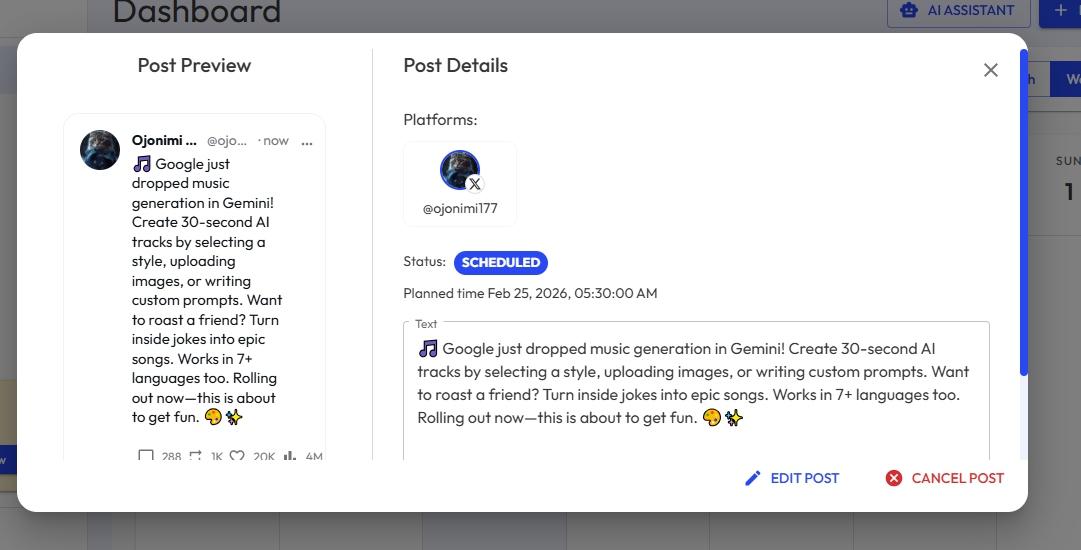This screenshot has width=1081, height=550.
Task: Click the SCHEDULED status chip
Action: coord(501,263)
